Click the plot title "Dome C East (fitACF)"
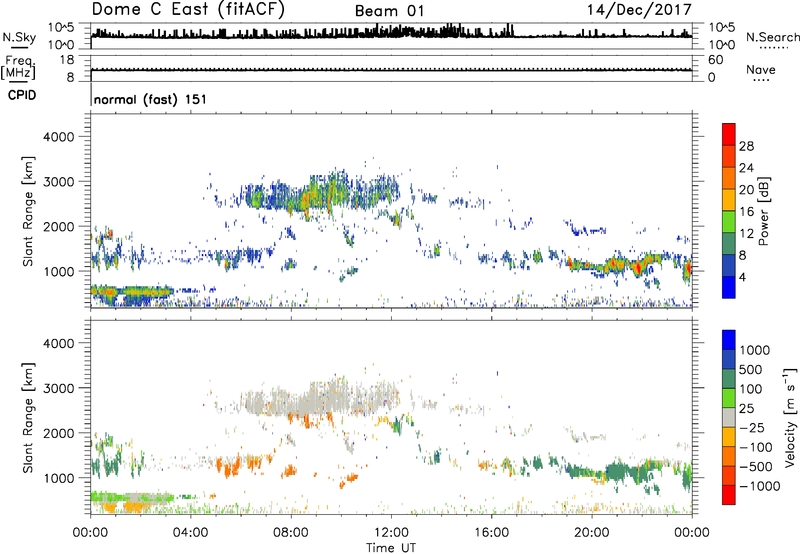 (188, 9)
